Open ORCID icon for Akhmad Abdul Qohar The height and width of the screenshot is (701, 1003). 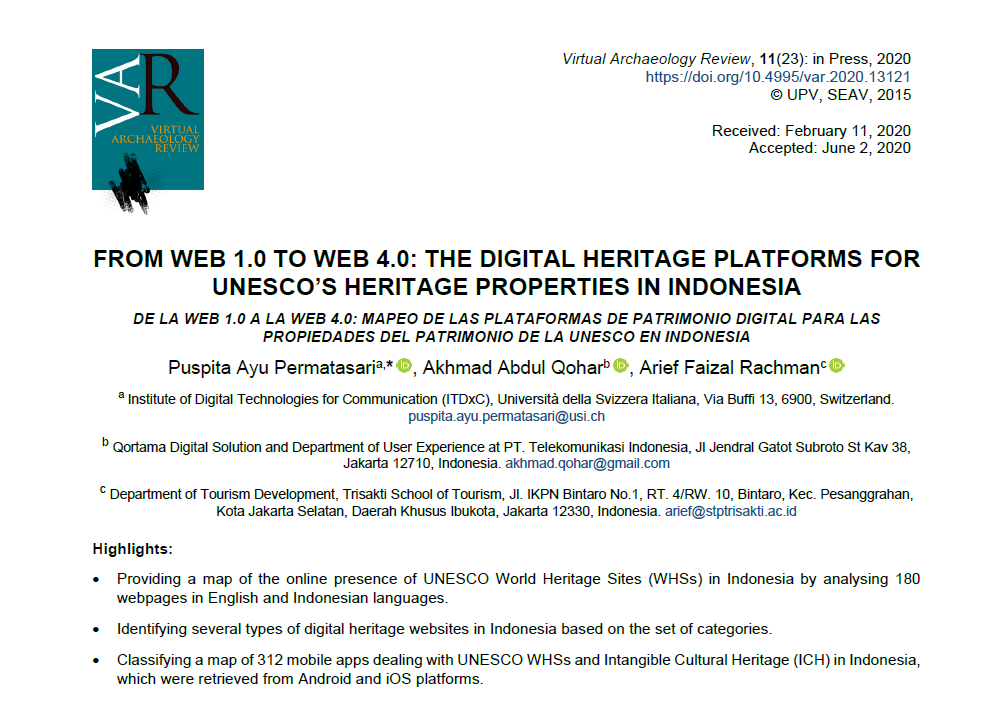[x=620, y=366]
